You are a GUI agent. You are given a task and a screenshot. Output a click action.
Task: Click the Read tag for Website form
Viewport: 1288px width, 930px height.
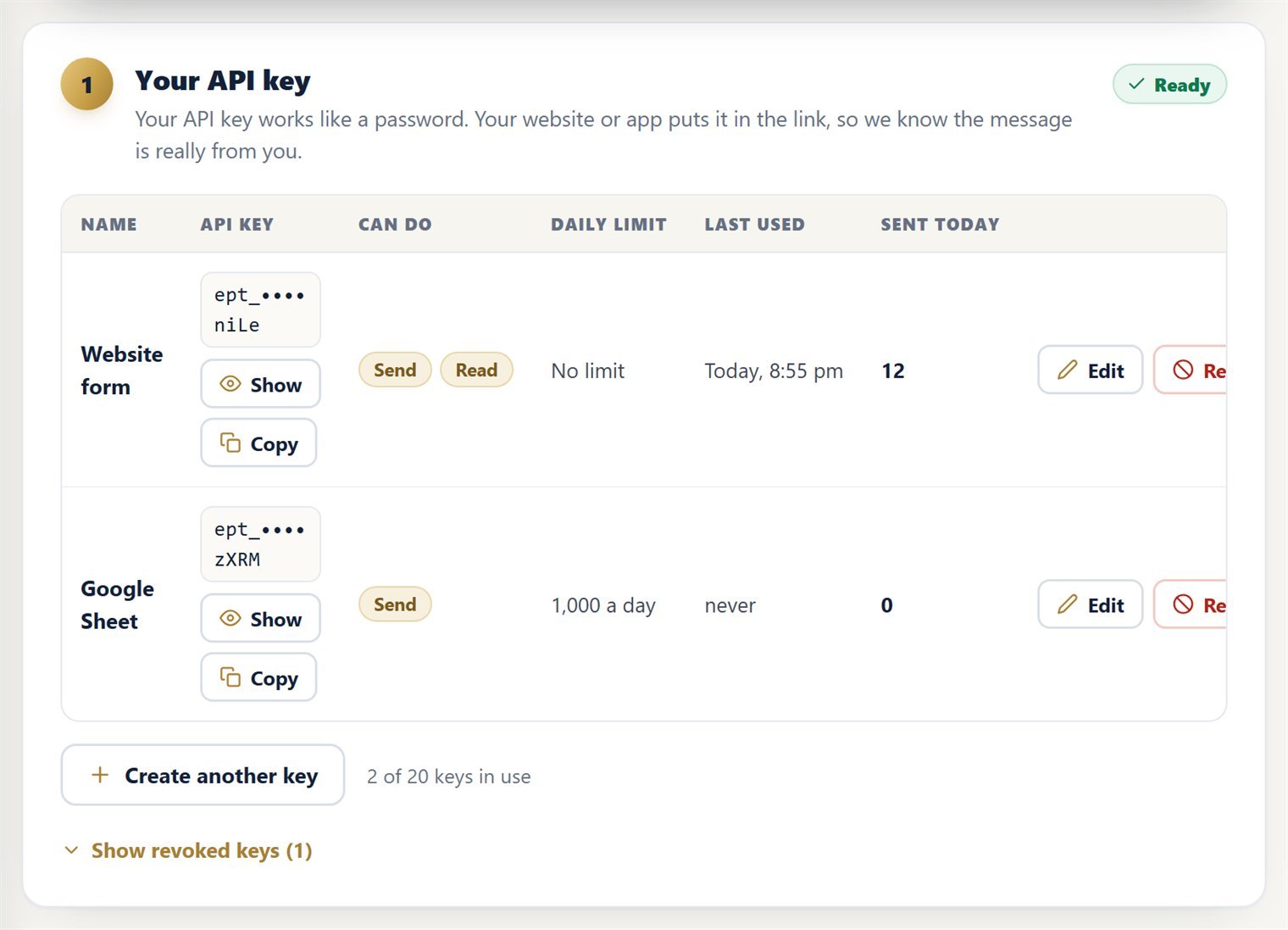476,370
